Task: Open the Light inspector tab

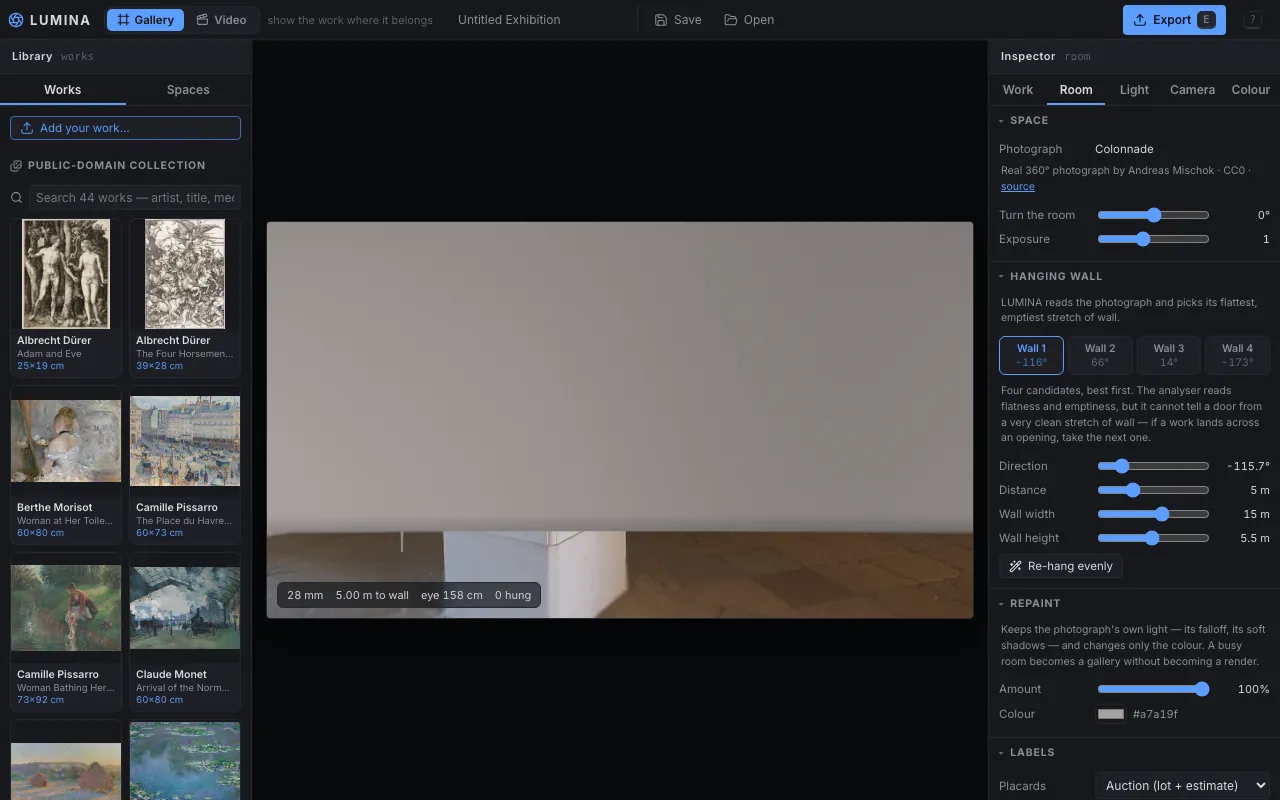Action: pyautogui.click(x=1134, y=90)
